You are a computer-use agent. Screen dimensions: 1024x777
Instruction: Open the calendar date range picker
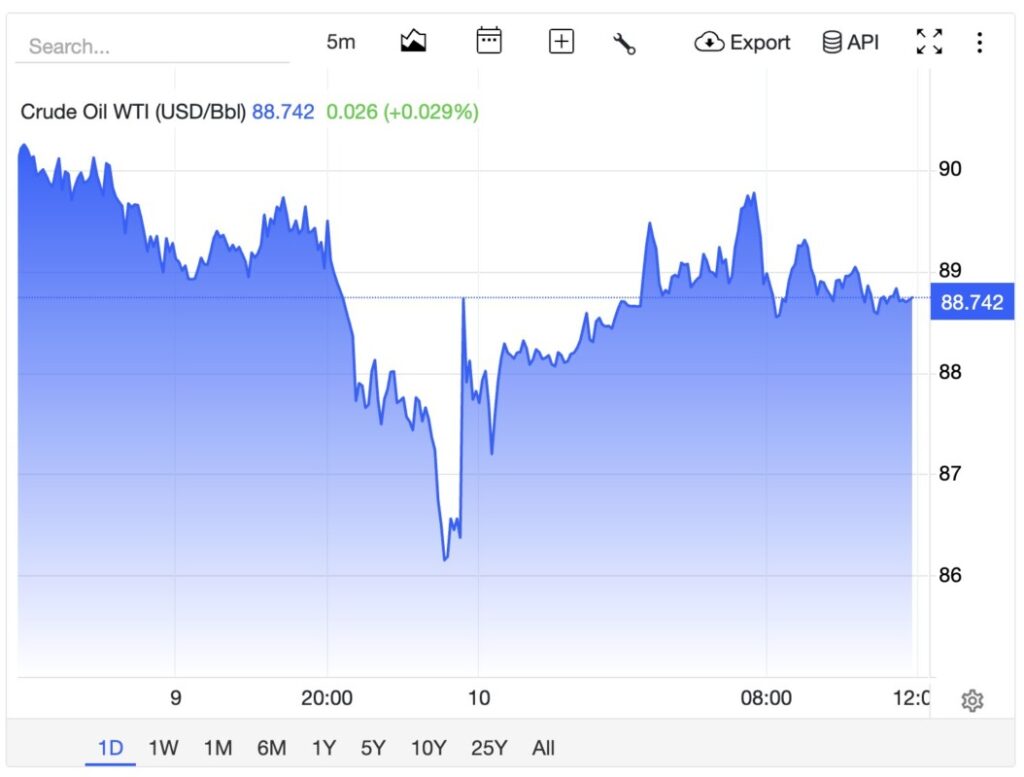point(488,41)
